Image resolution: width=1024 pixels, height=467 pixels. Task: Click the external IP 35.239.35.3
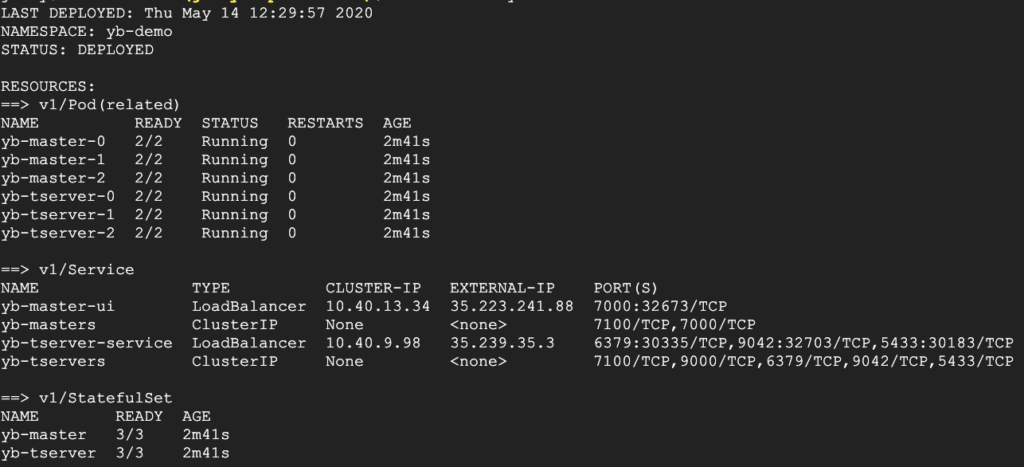click(502, 342)
